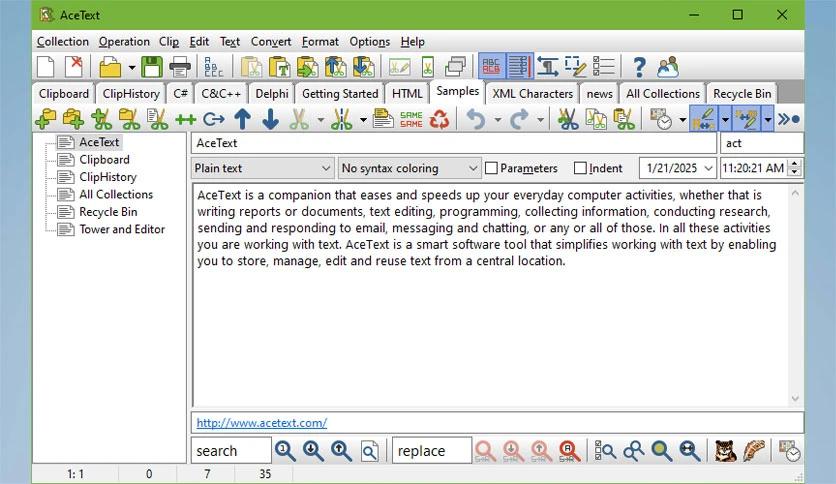
Task: Switch to the XML Characters tab
Action: 533,94
